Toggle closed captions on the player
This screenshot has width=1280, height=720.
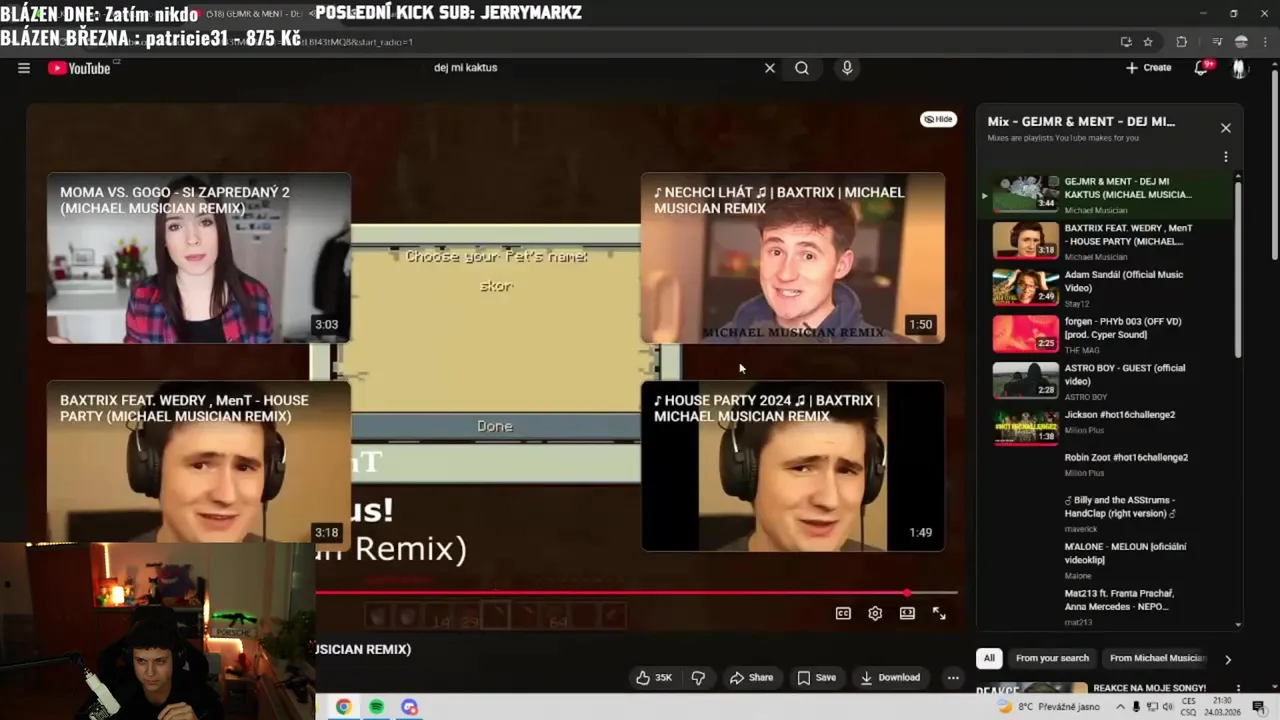click(x=843, y=613)
